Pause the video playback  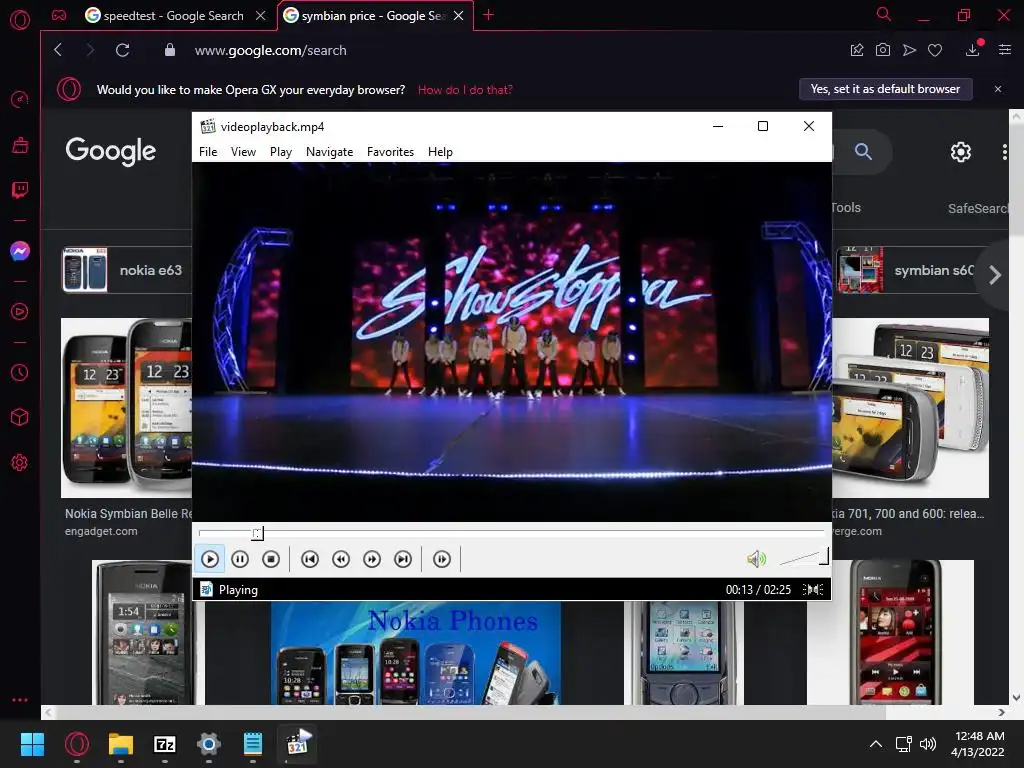coord(240,559)
